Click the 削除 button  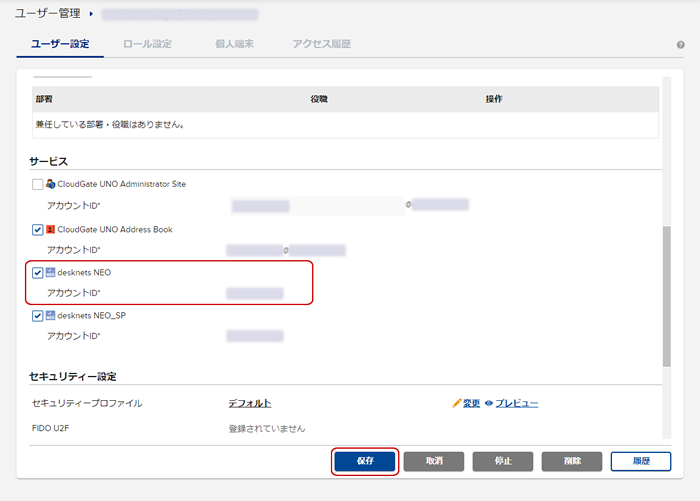pos(572,461)
